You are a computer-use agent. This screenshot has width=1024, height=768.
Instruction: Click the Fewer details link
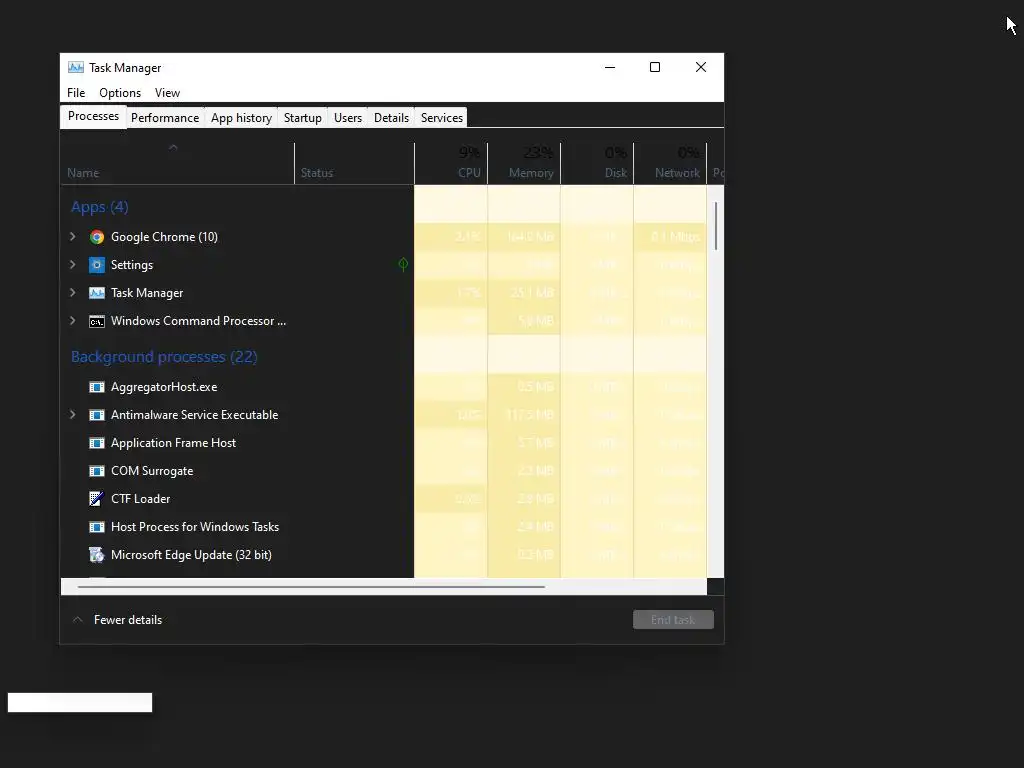point(128,620)
